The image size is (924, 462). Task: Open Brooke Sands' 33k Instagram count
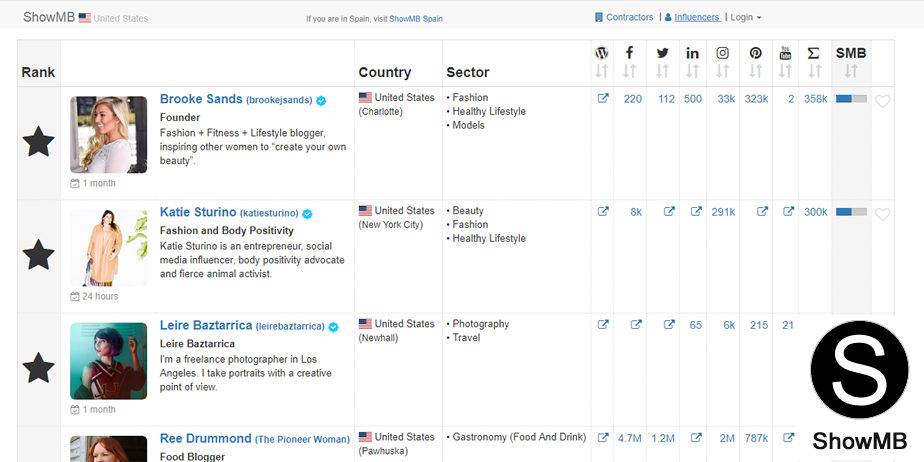726,99
